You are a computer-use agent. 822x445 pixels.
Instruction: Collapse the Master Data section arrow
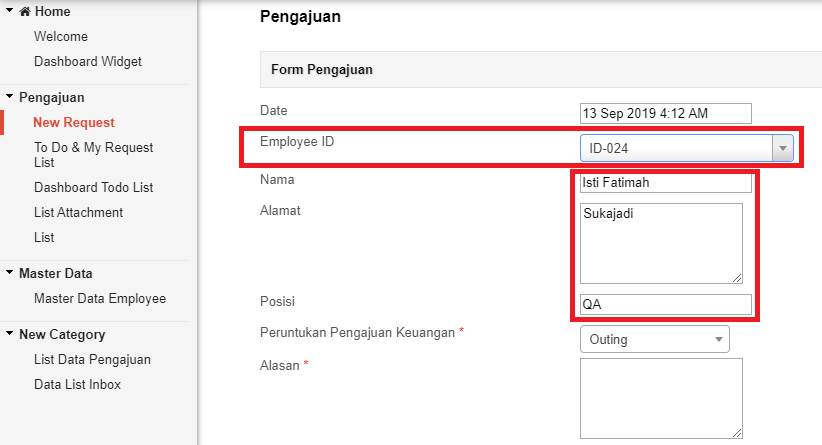pos(9,273)
